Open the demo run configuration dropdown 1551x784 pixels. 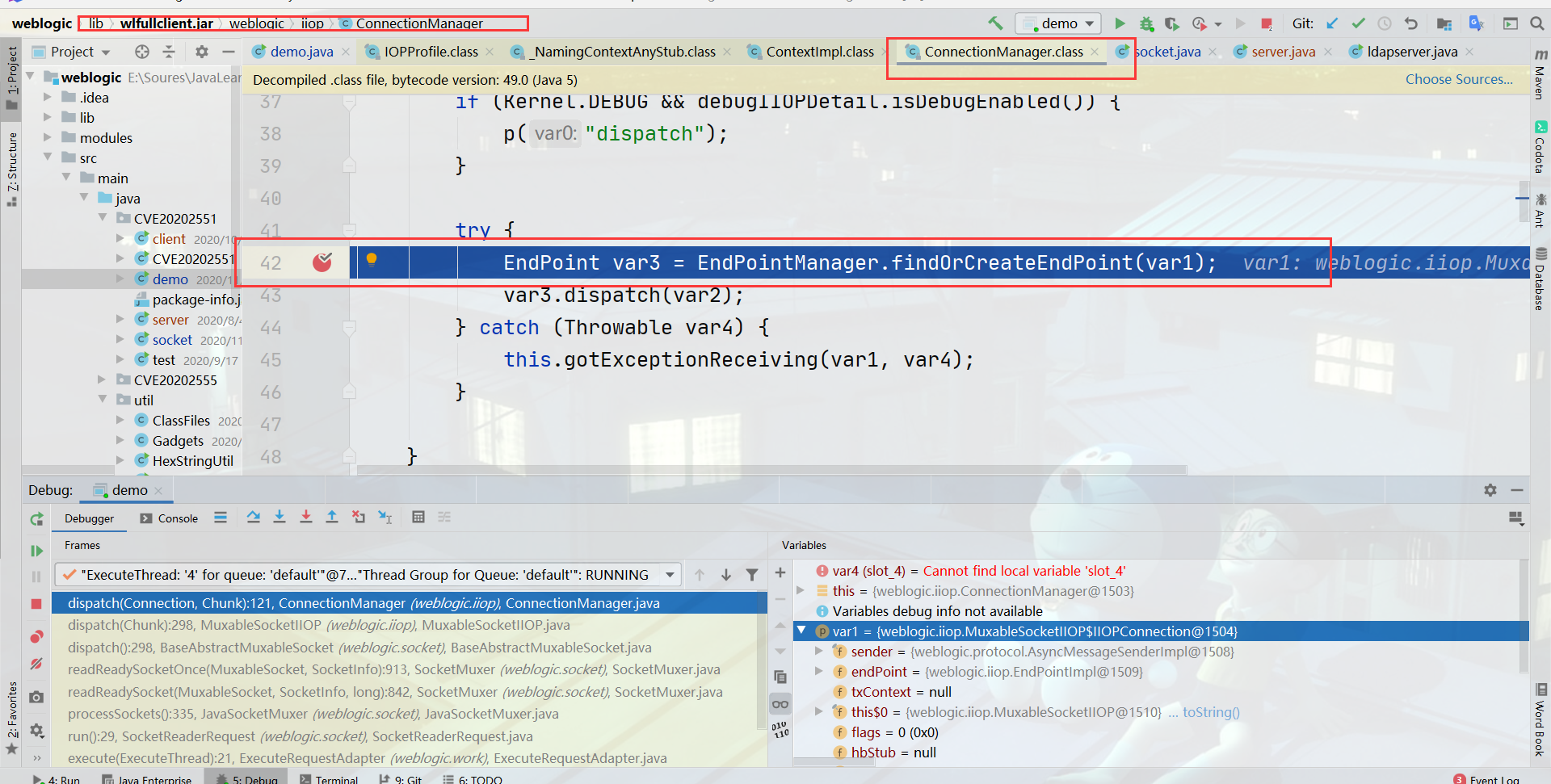click(1059, 23)
